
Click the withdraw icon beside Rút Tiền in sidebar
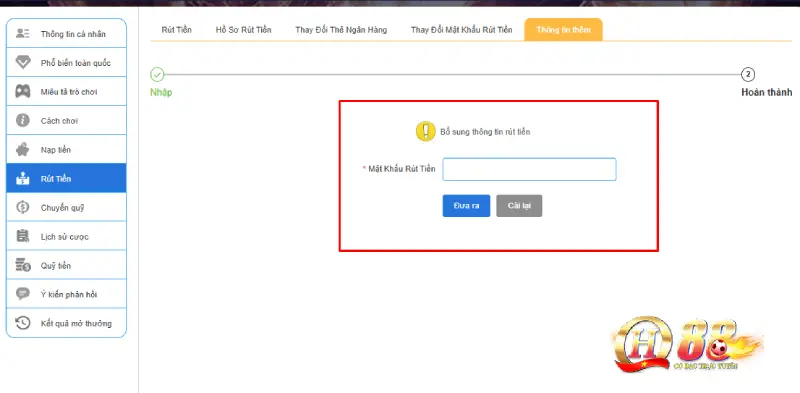pyautogui.click(x=23, y=179)
